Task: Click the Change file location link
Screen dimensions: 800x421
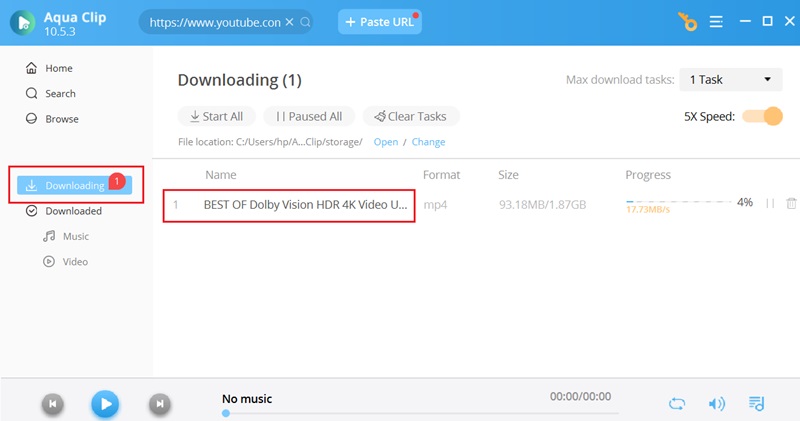Action: (x=429, y=142)
